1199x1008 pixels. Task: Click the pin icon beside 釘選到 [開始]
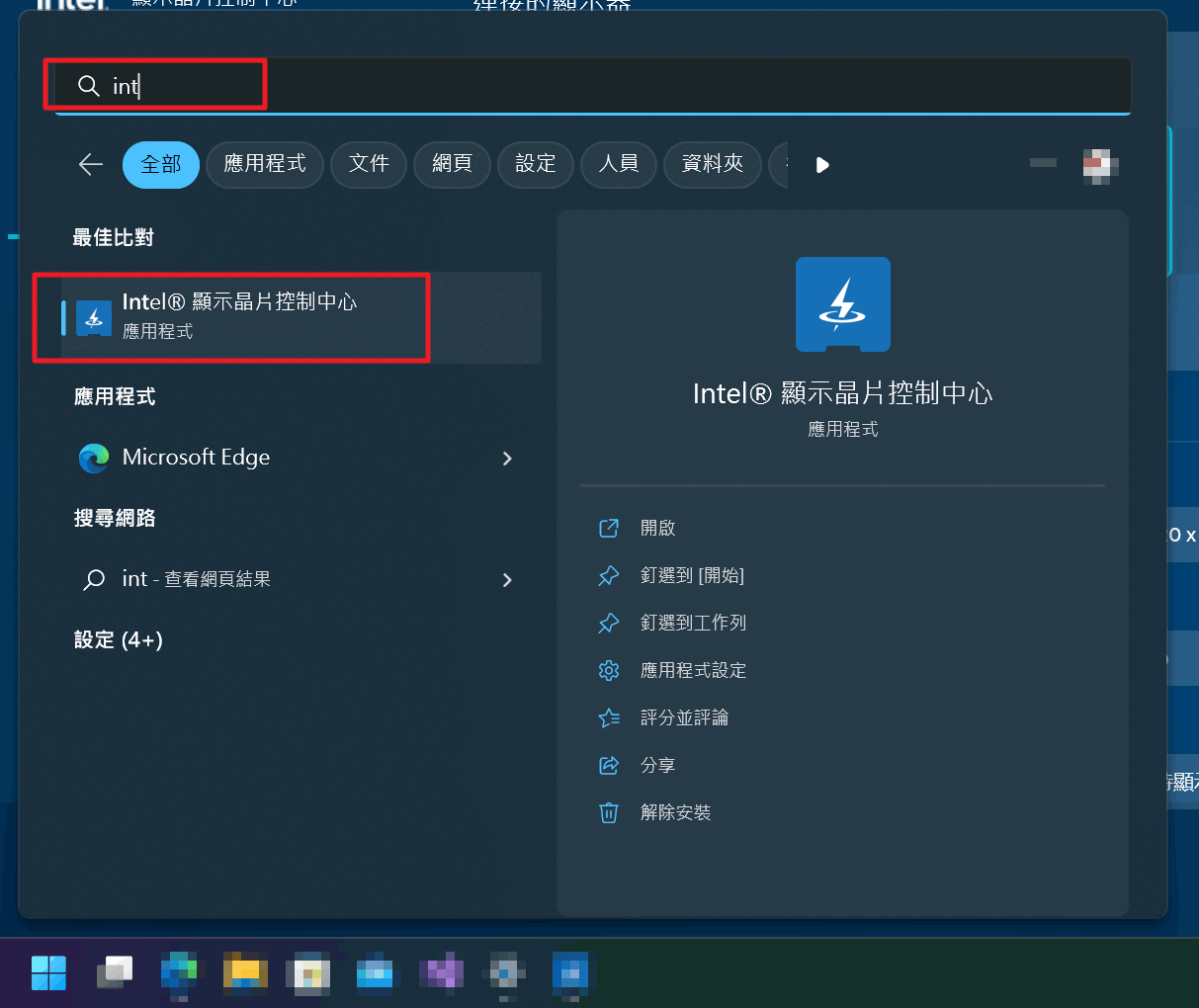click(609, 575)
